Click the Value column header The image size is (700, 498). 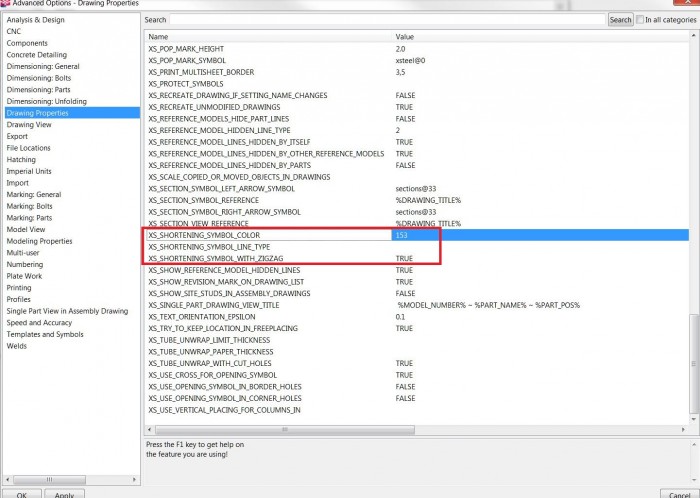(x=540, y=37)
